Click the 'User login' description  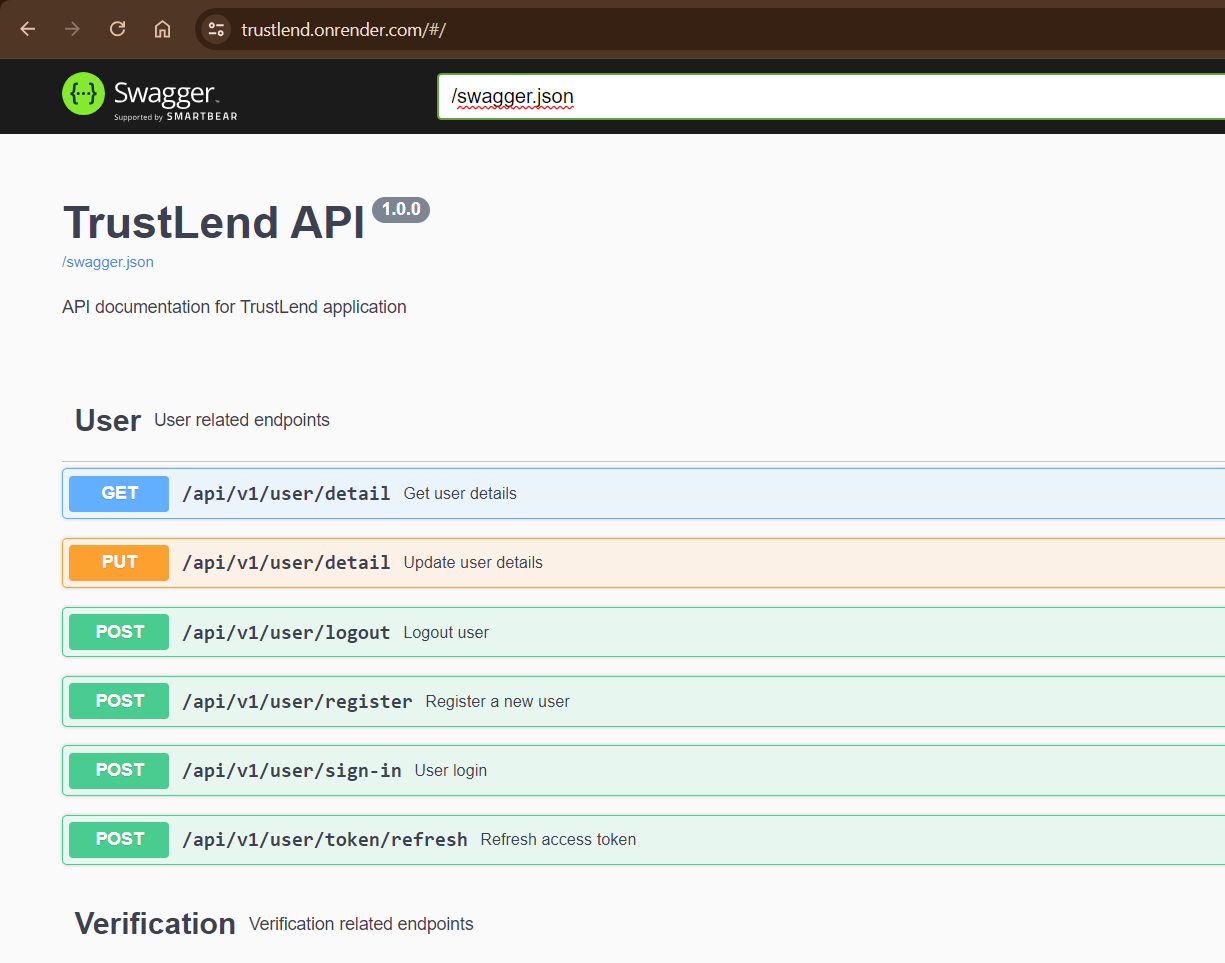pyautogui.click(x=451, y=770)
